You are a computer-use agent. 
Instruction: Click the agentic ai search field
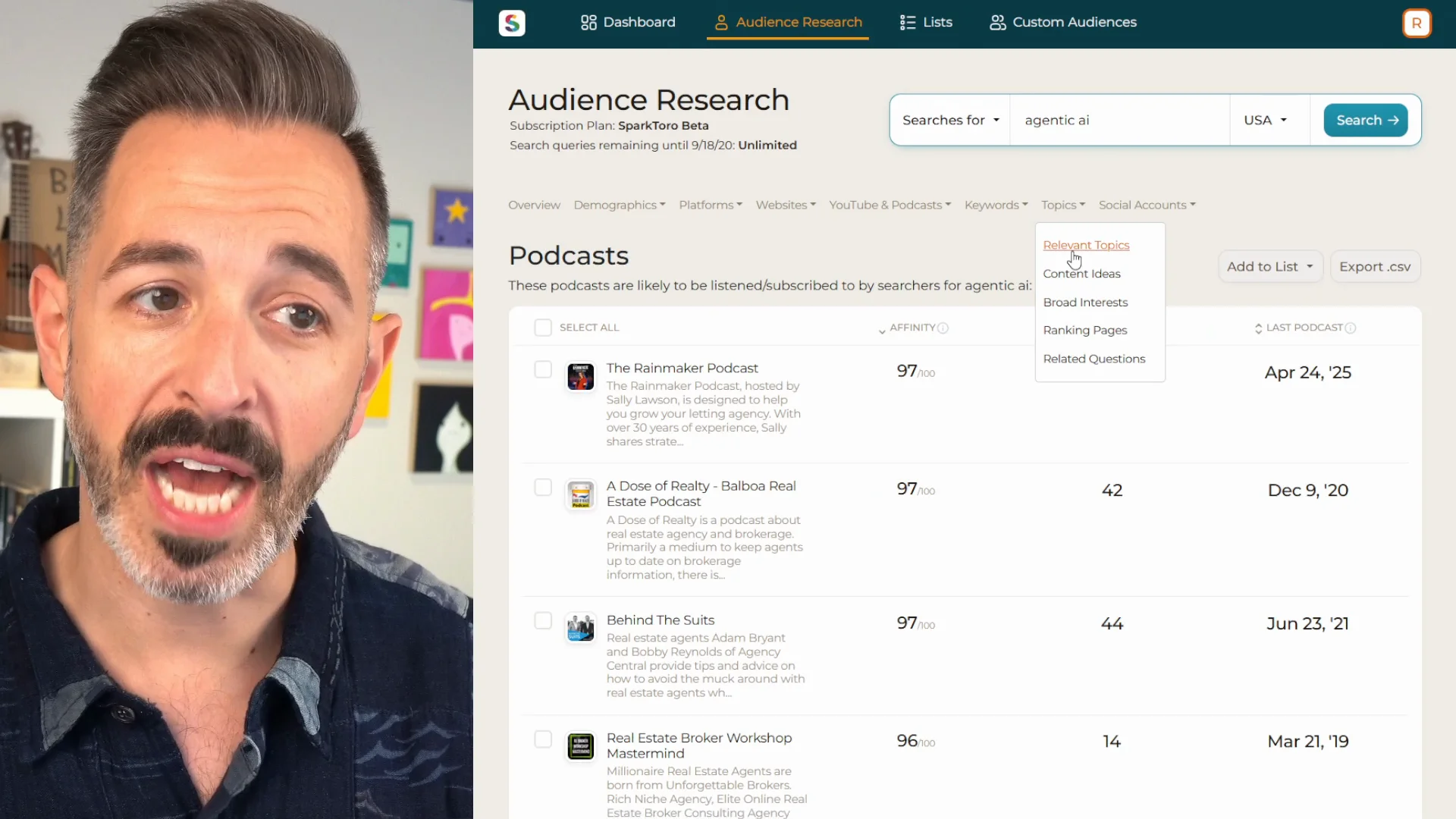pyautogui.click(x=1119, y=120)
